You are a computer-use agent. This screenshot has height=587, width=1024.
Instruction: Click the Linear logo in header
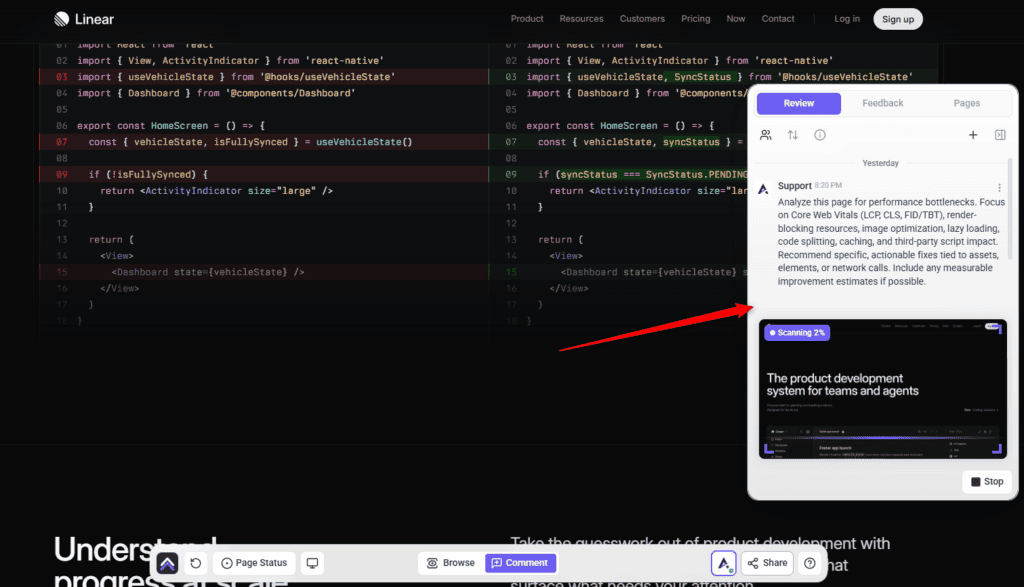(84, 19)
